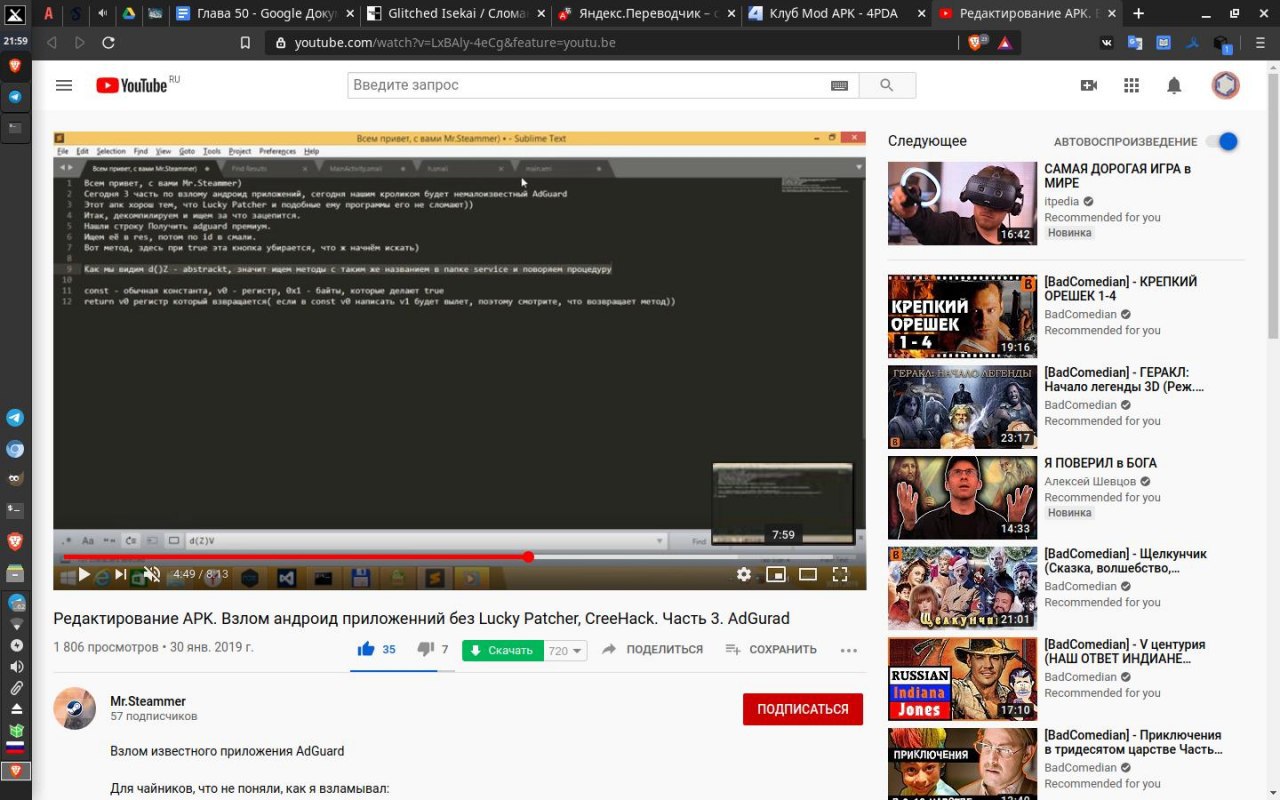The height and width of the screenshot is (800, 1280).
Task: Click the green Скачать download button
Action: (502, 650)
